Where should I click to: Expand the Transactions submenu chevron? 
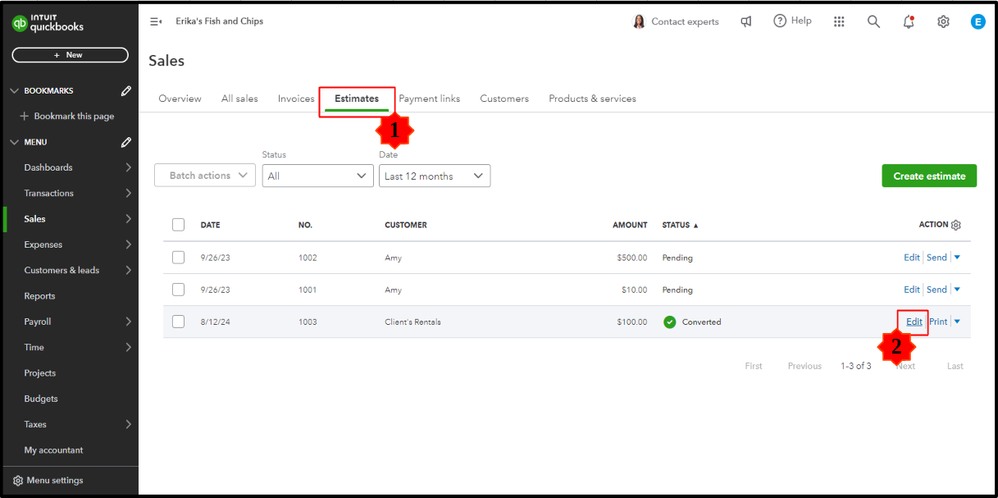(x=128, y=193)
